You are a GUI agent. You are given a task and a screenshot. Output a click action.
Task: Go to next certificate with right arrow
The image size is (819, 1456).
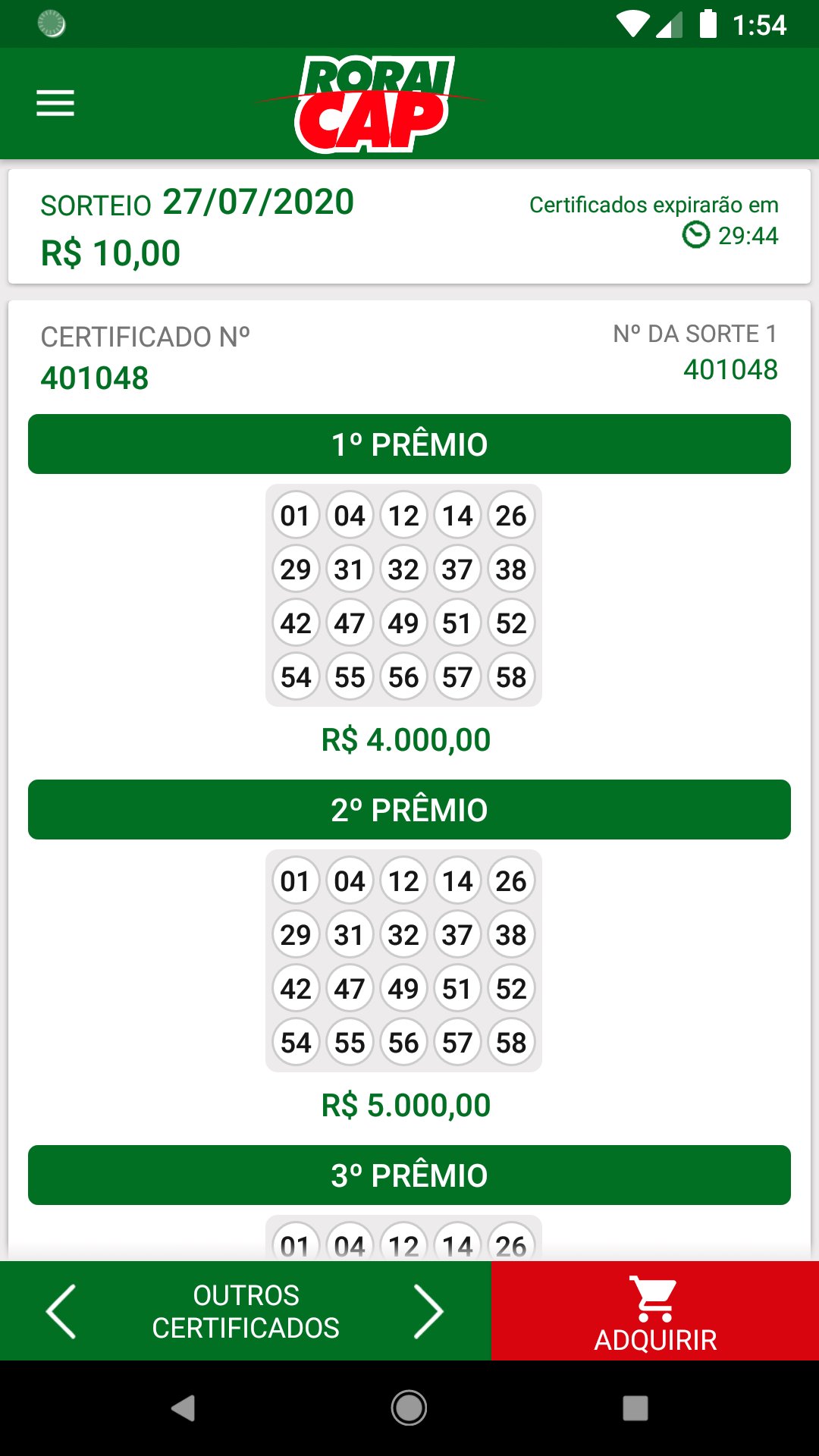428,1311
